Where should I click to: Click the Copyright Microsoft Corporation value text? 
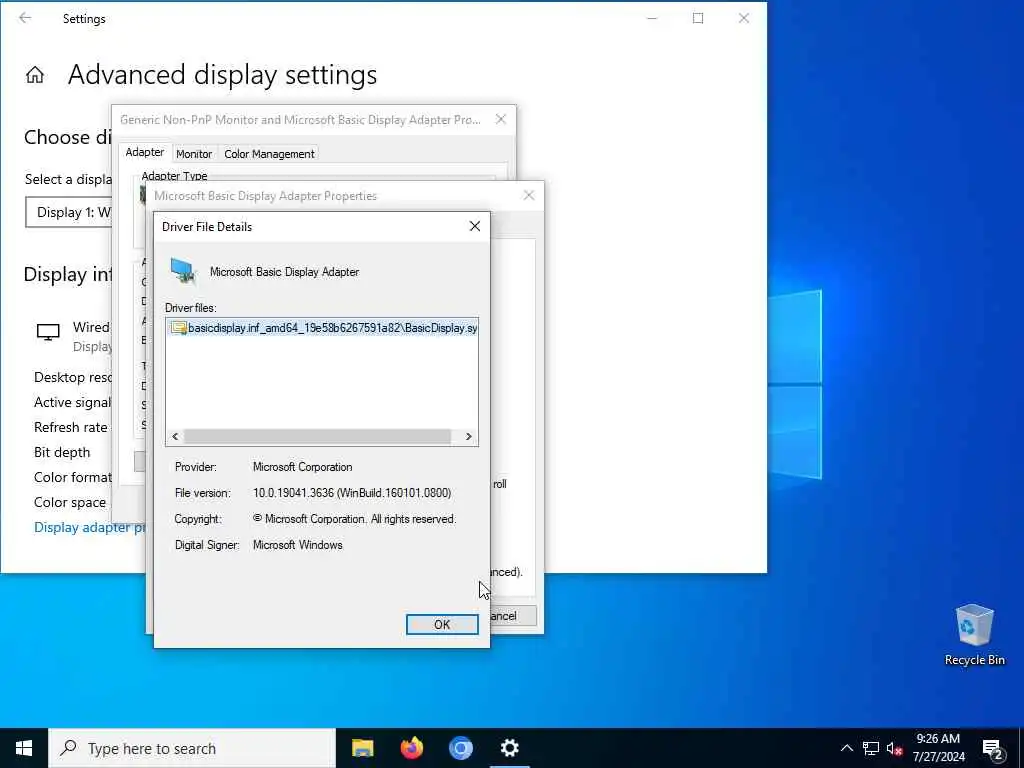pyautogui.click(x=354, y=519)
